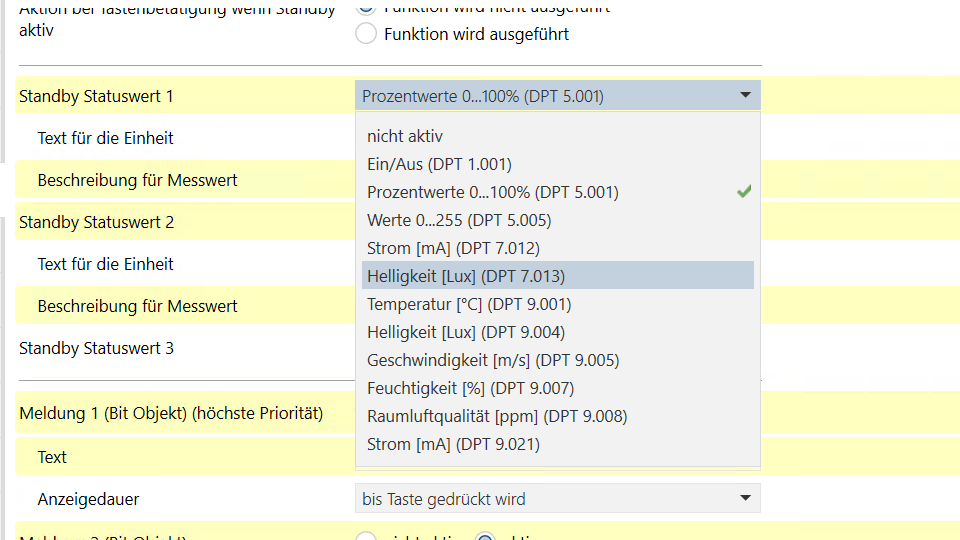Click the "Standby Statuswert 2" parameter row
This screenshot has width=960, height=540.
(x=96, y=222)
